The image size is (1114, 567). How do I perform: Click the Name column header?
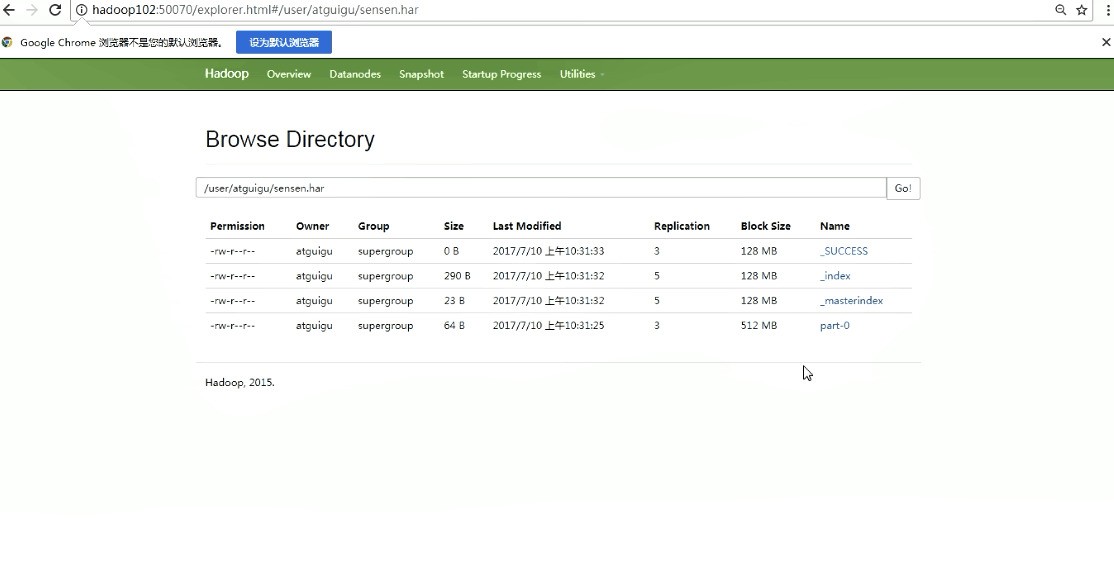coord(835,226)
